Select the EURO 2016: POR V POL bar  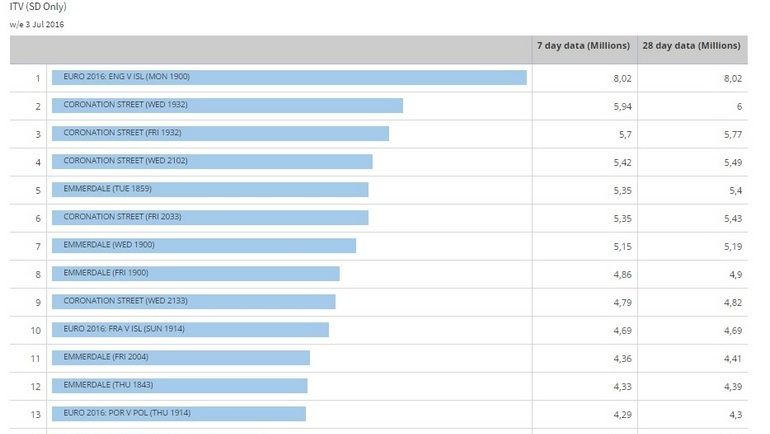click(x=179, y=414)
